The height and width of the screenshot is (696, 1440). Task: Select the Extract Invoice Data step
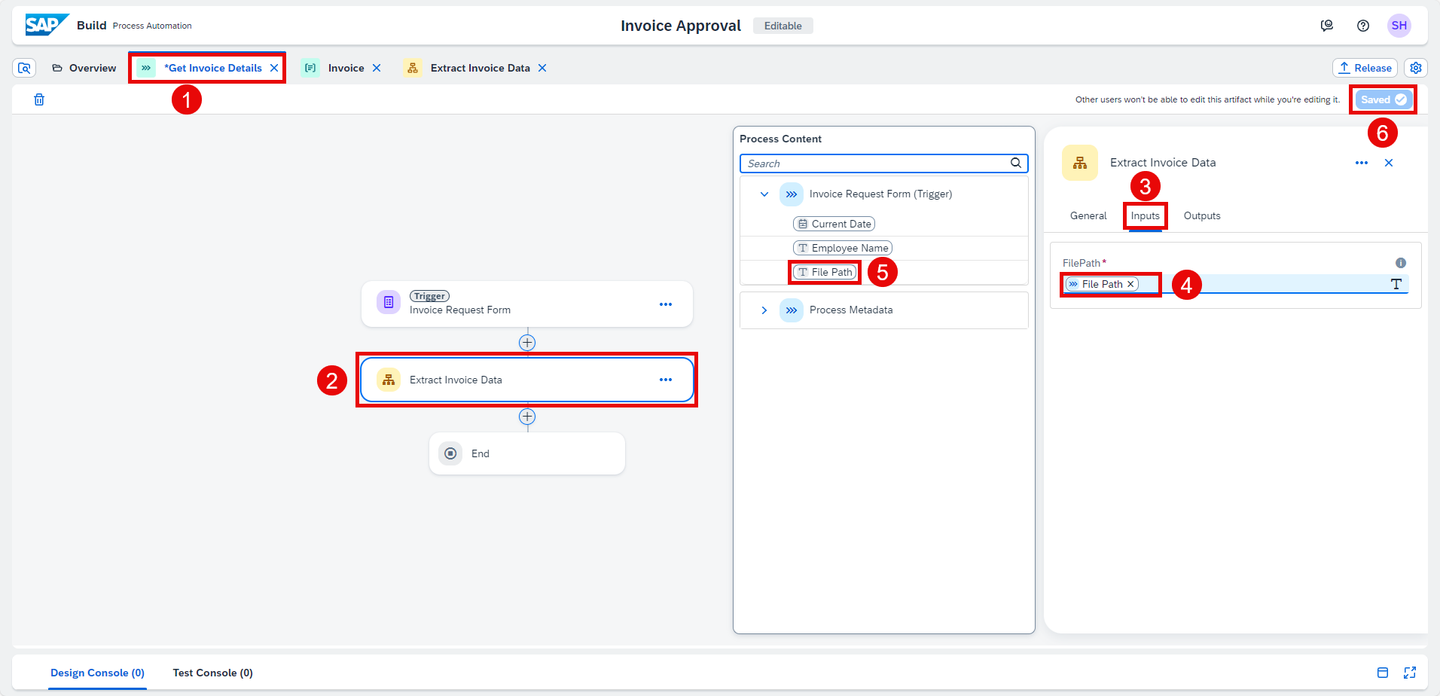[527, 380]
